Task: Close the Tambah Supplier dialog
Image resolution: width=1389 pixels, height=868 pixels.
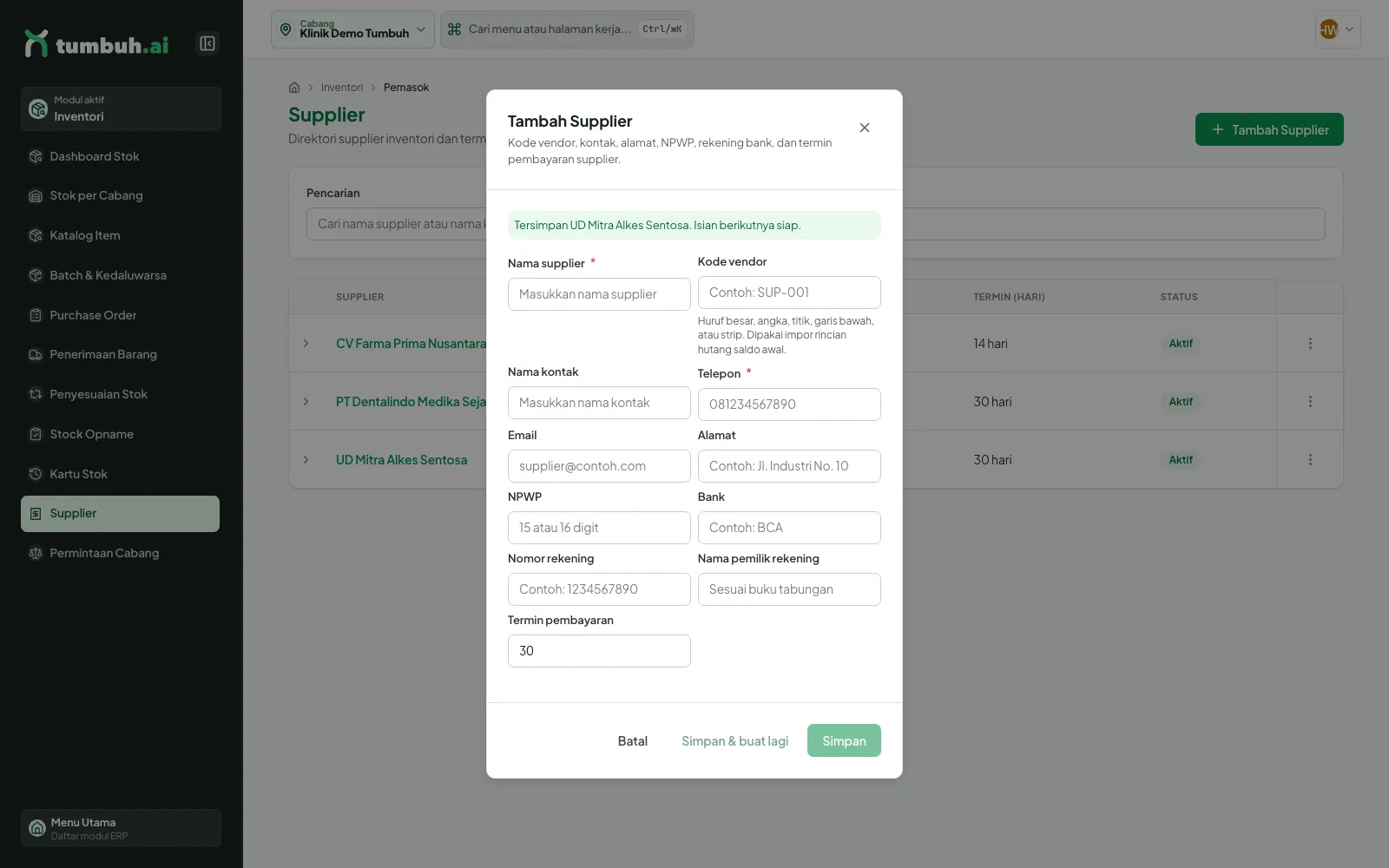Action: (x=865, y=128)
